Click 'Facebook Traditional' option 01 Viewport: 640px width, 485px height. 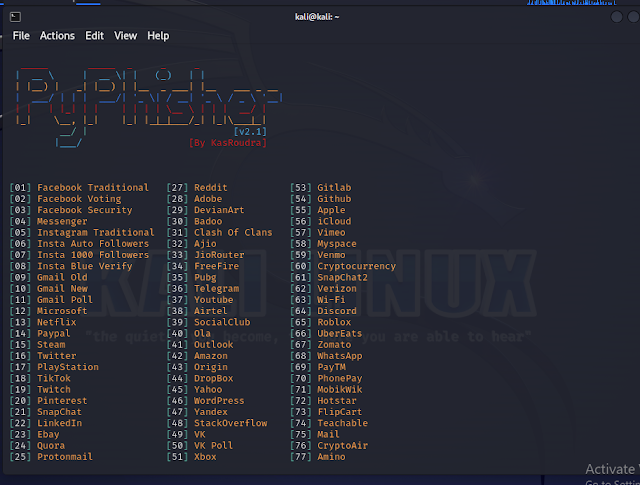point(93,187)
